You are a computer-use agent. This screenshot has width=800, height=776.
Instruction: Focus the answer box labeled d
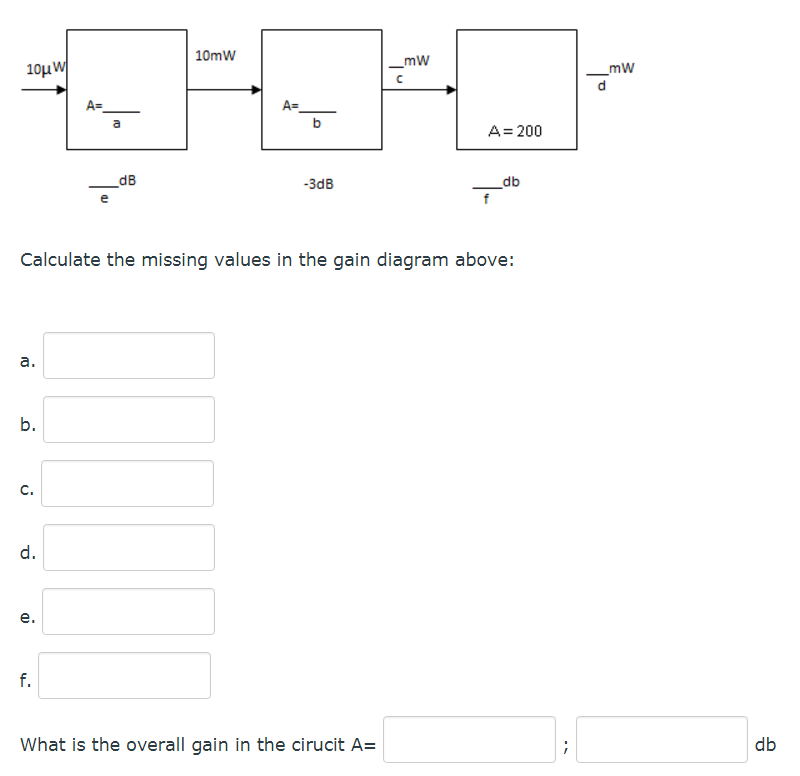(129, 547)
